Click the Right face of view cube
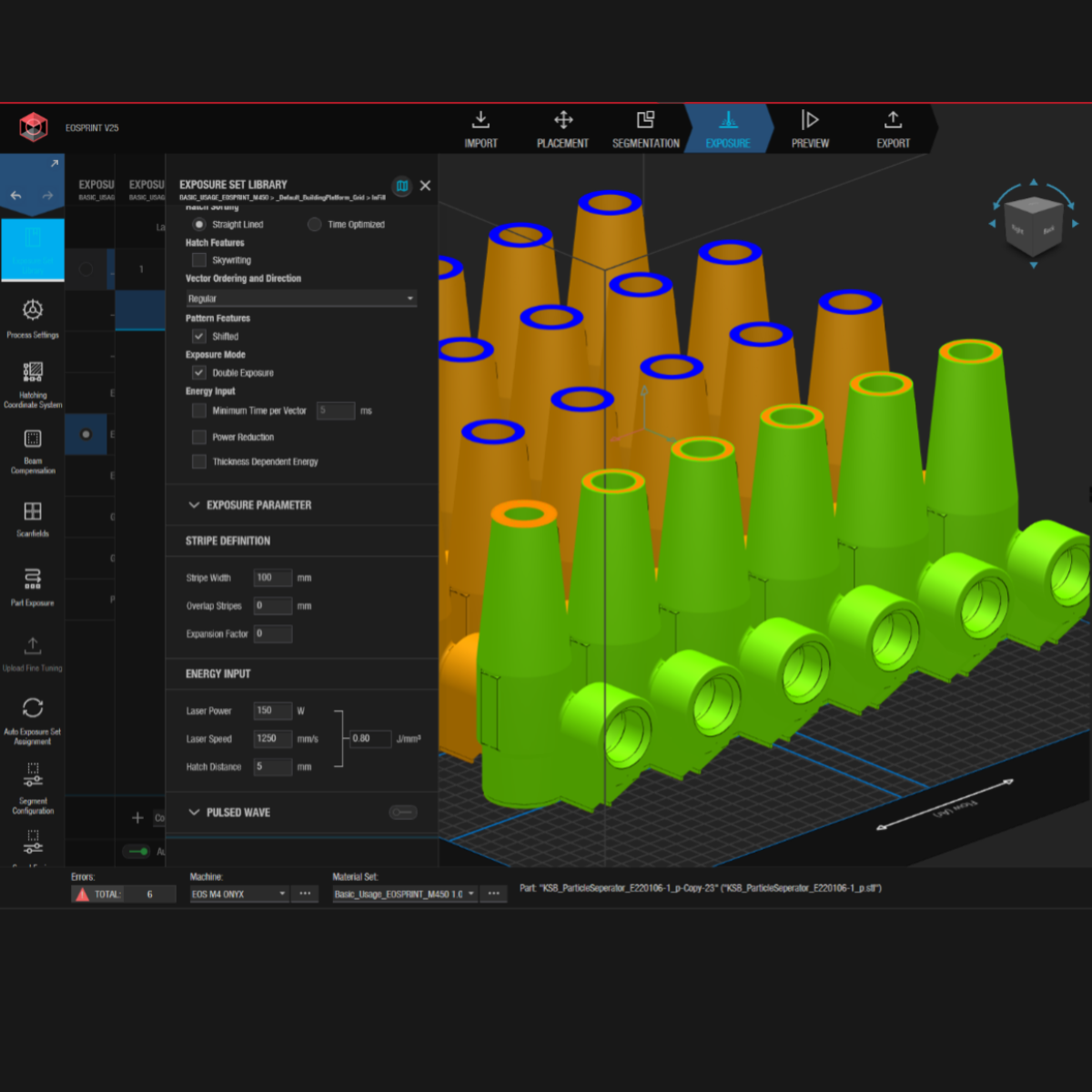Image resolution: width=1092 pixels, height=1092 pixels. (x=1017, y=230)
